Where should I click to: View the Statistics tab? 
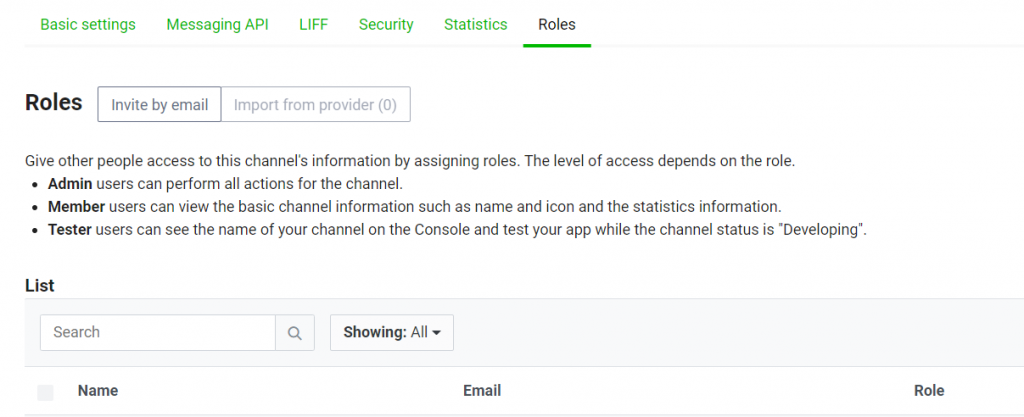pyautogui.click(x=475, y=24)
